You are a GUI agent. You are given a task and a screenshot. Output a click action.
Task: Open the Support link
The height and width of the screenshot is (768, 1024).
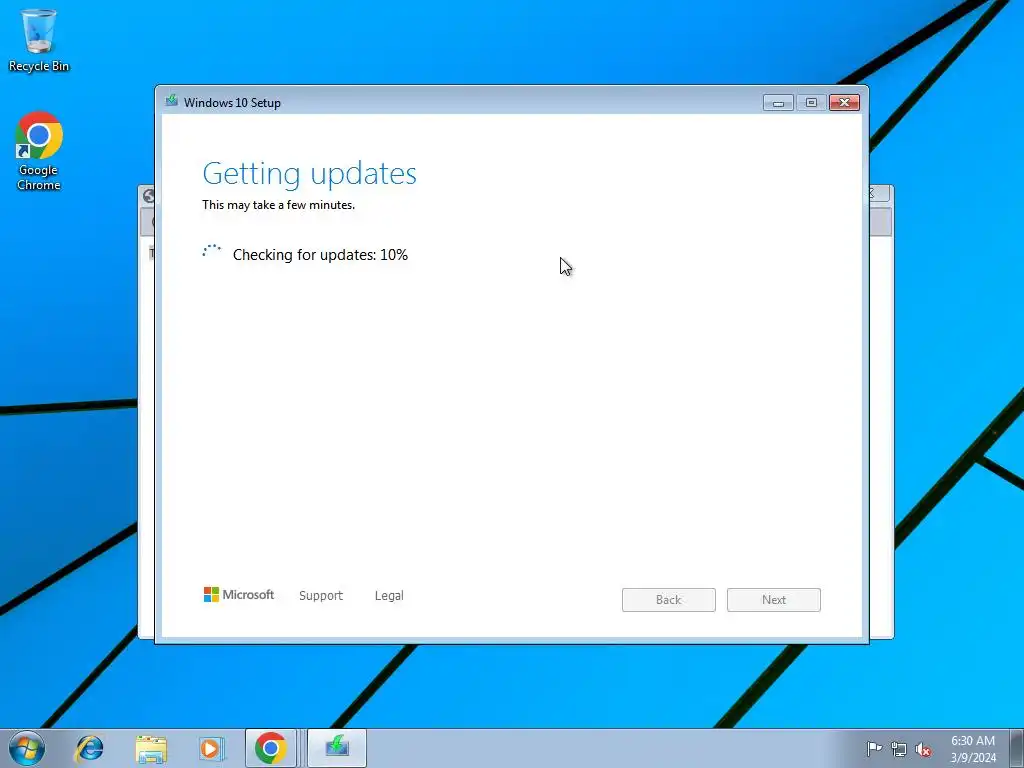click(x=321, y=596)
